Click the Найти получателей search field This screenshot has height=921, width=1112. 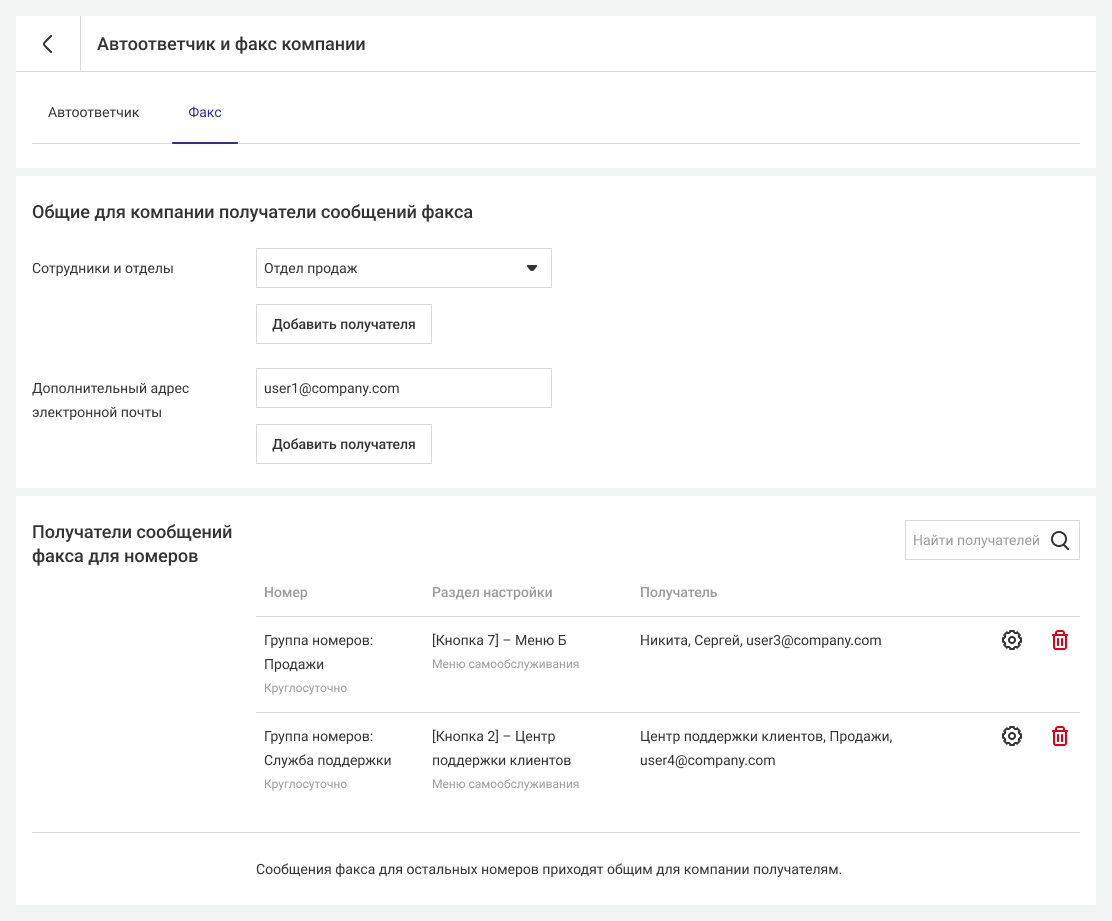[x=975, y=540]
